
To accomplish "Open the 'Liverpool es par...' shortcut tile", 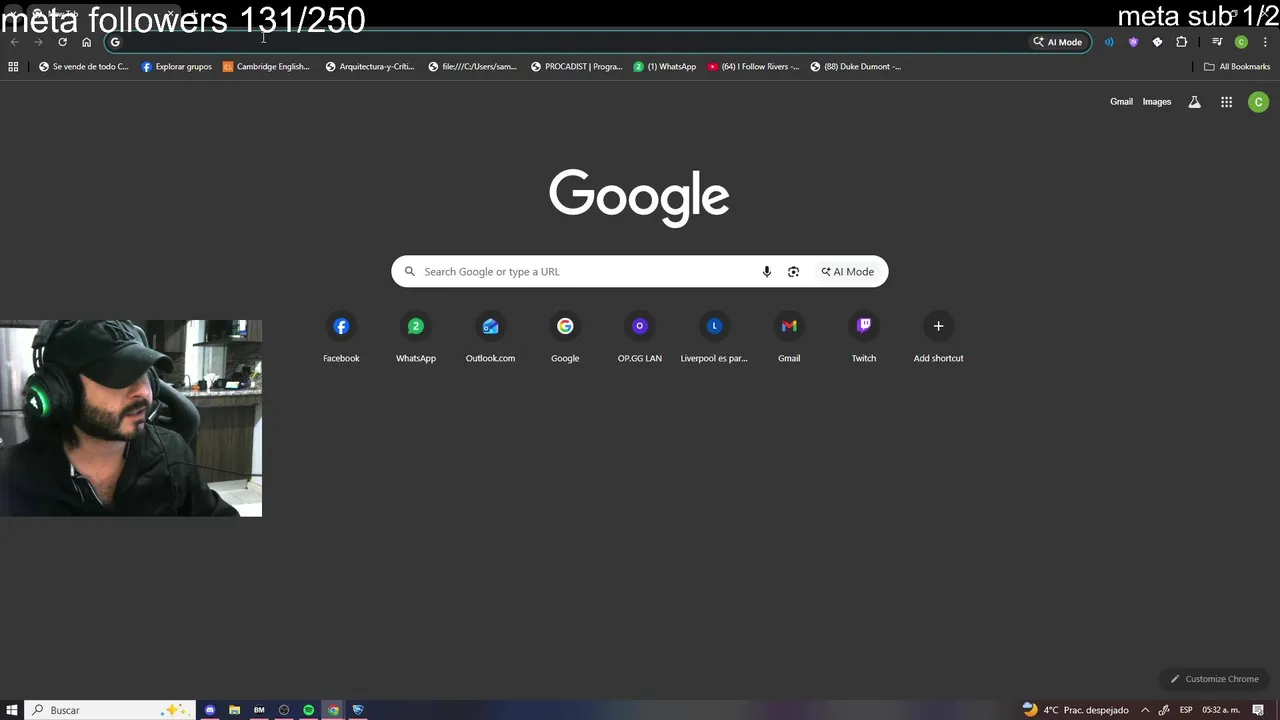I will pyautogui.click(x=714, y=338).
